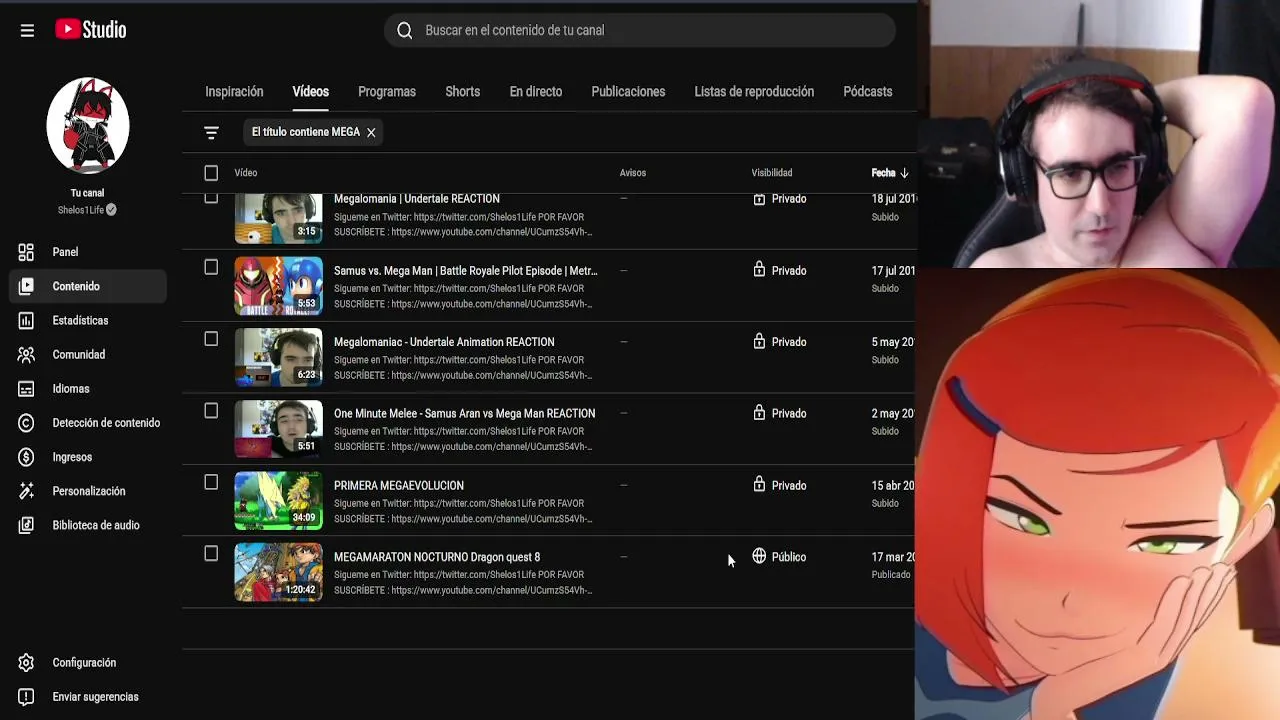Open One Minute Melee video title

coord(464,413)
